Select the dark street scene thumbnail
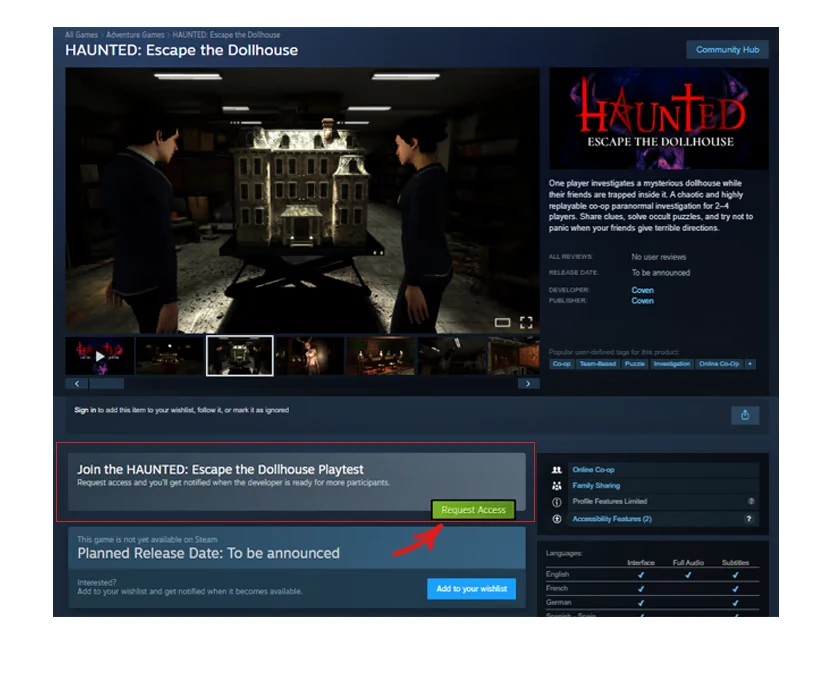 (x=169, y=356)
